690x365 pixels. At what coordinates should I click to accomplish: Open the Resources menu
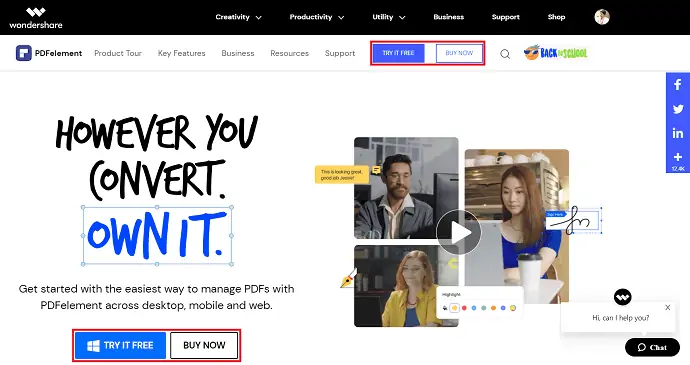[x=290, y=53]
